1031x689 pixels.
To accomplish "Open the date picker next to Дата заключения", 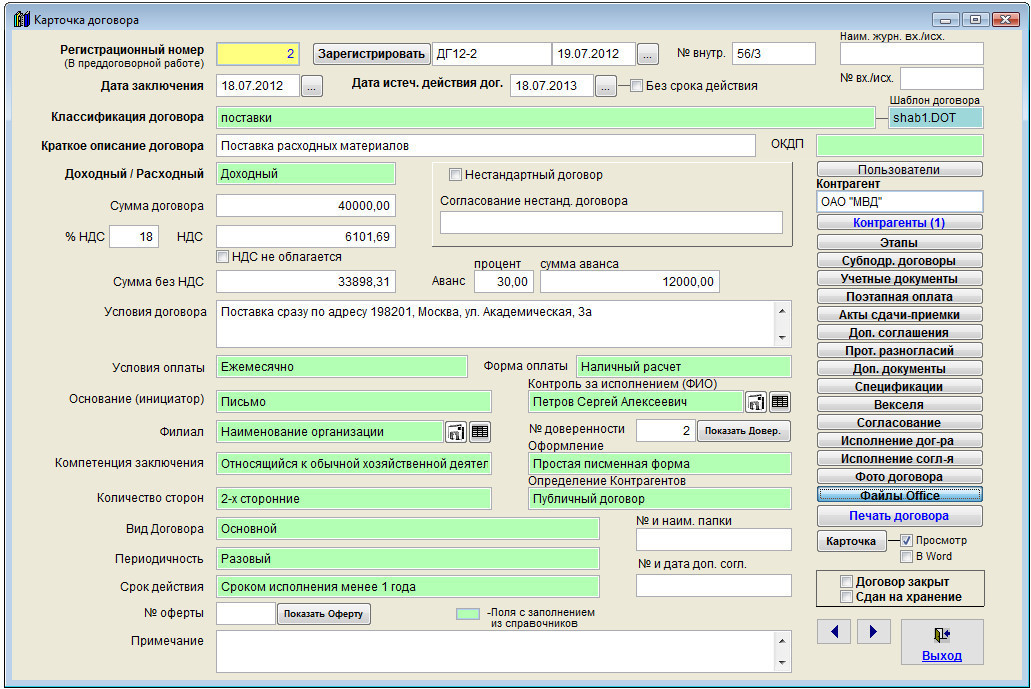I will [312, 87].
